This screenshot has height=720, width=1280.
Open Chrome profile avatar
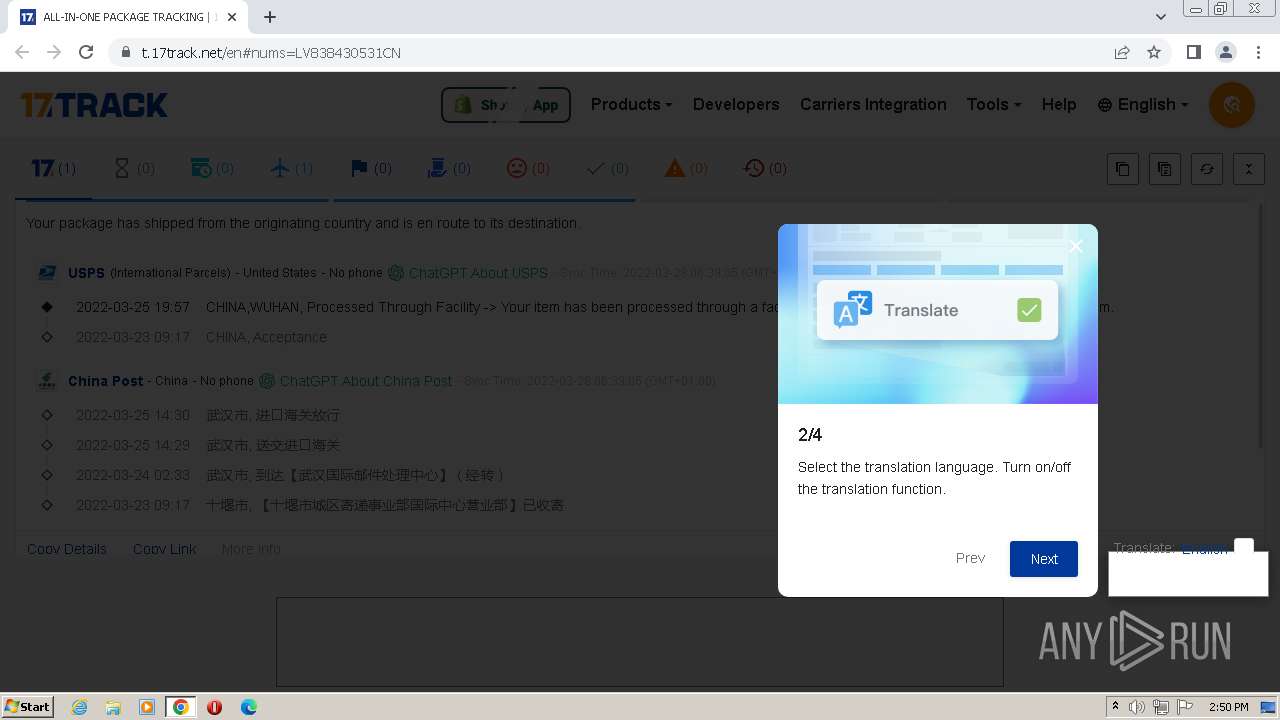1225,52
